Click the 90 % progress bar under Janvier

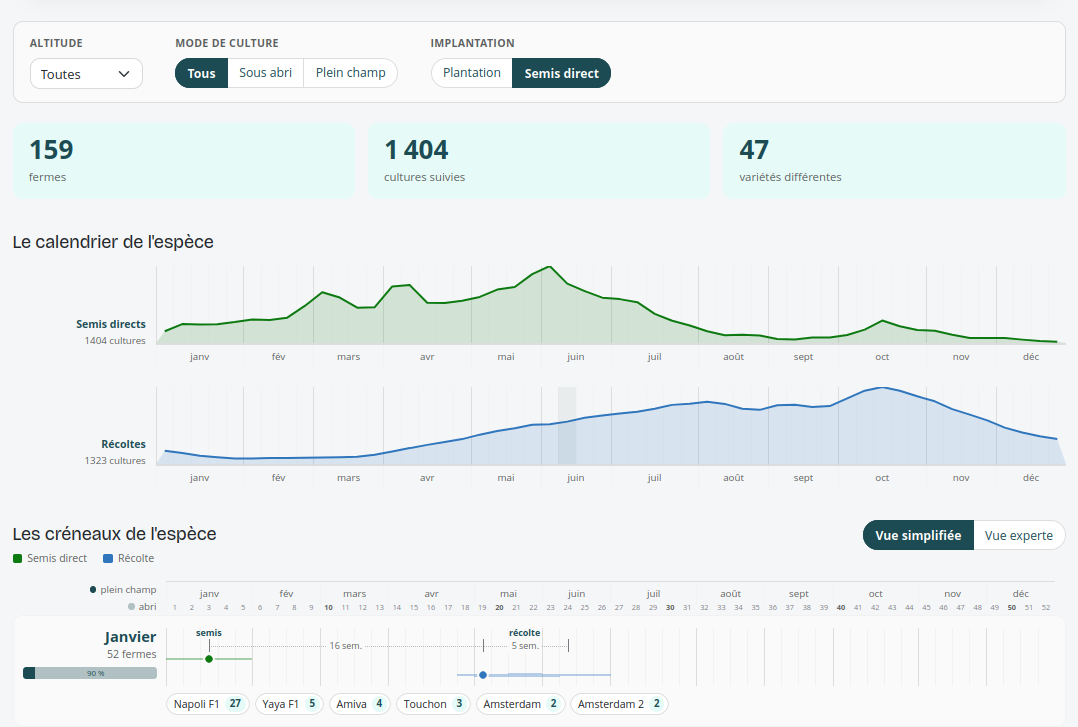(x=90, y=673)
